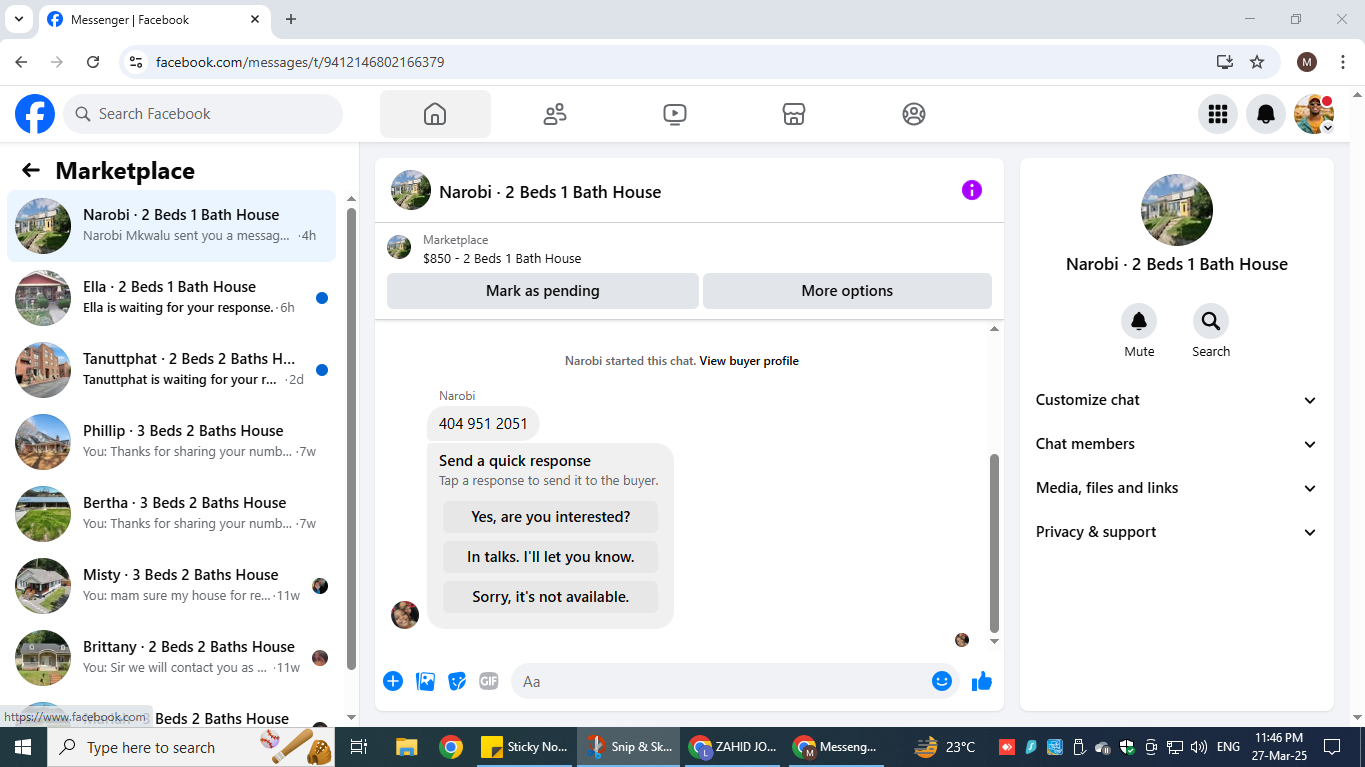
Task: Open the Facebook menu grid icon
Action: click(1218, 114)
